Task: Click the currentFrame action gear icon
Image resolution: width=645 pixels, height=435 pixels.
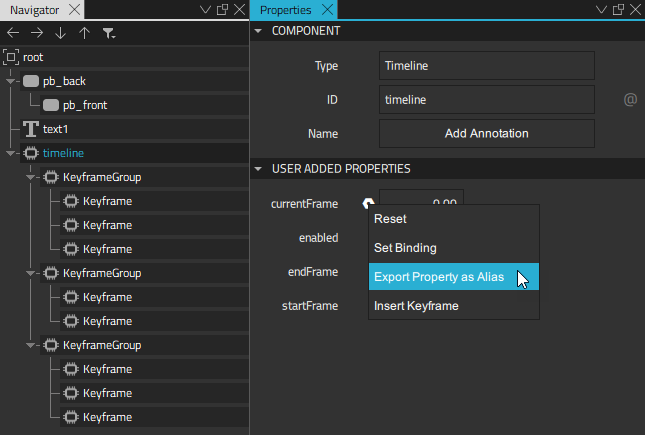Action: click(x=368, y=203)
